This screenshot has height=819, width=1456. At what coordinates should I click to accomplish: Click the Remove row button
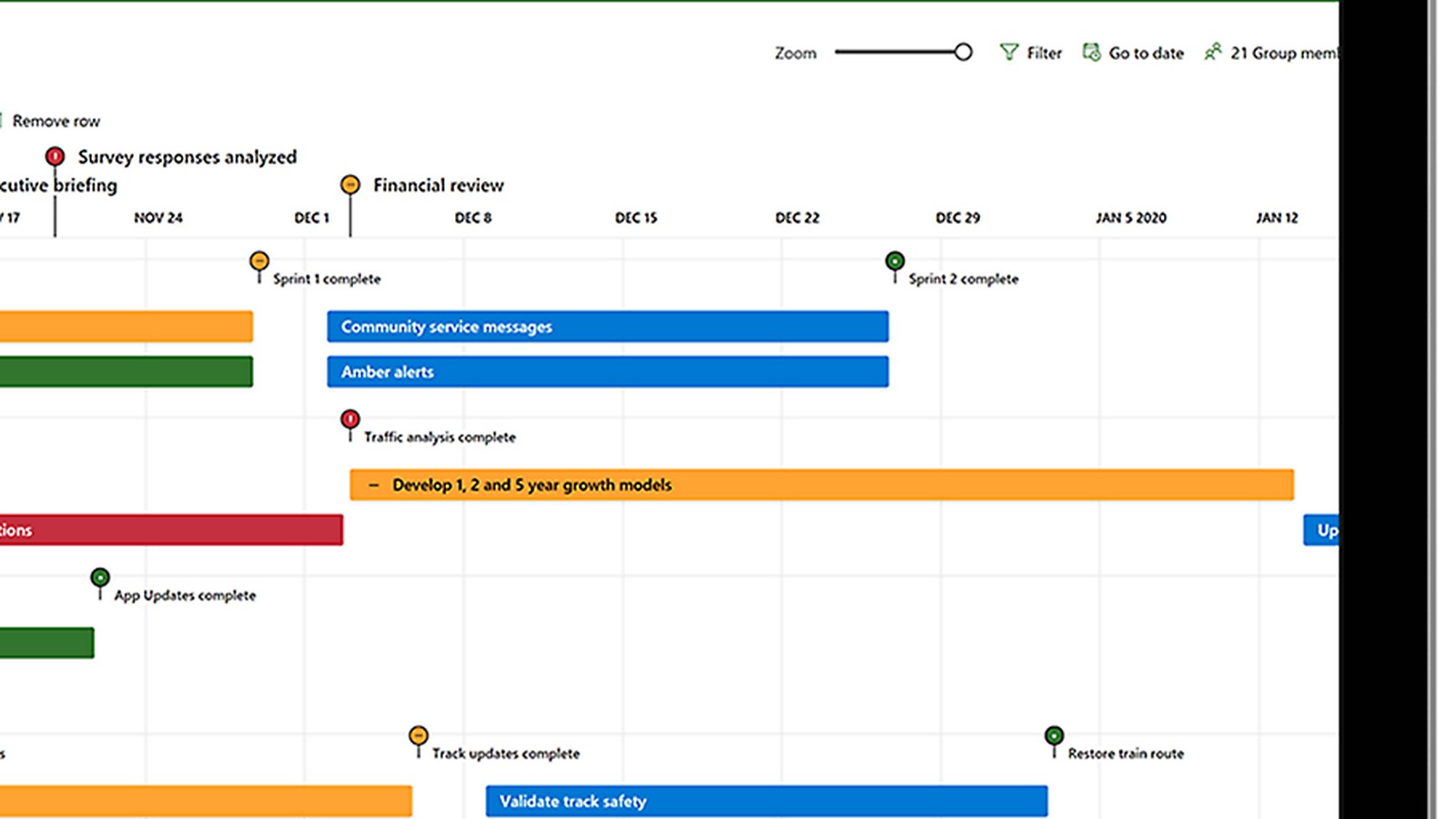tap(56, 121)
